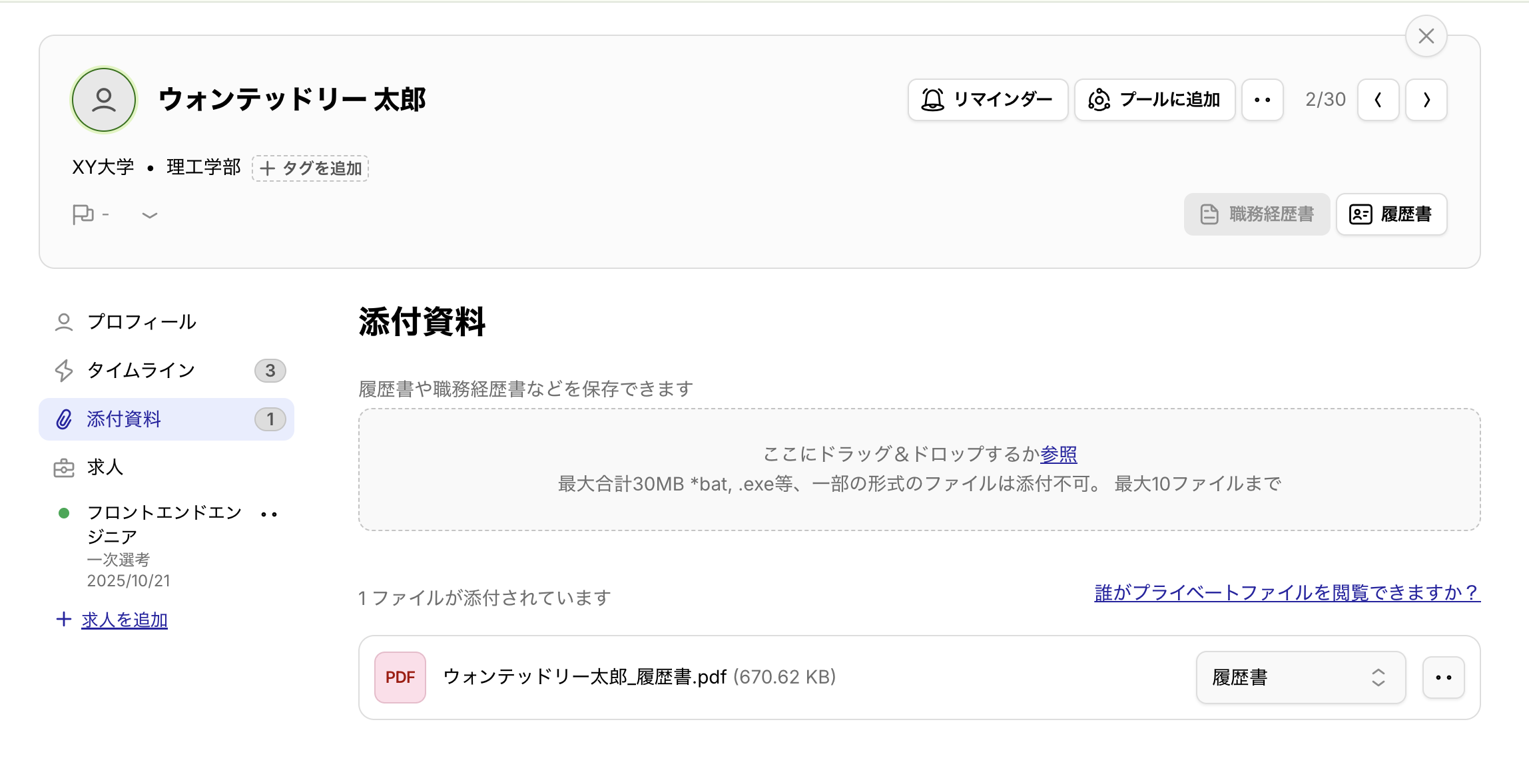Click 求人を追加 link
This screenshot has width=1529, height=784.
(x=124, y=620)
